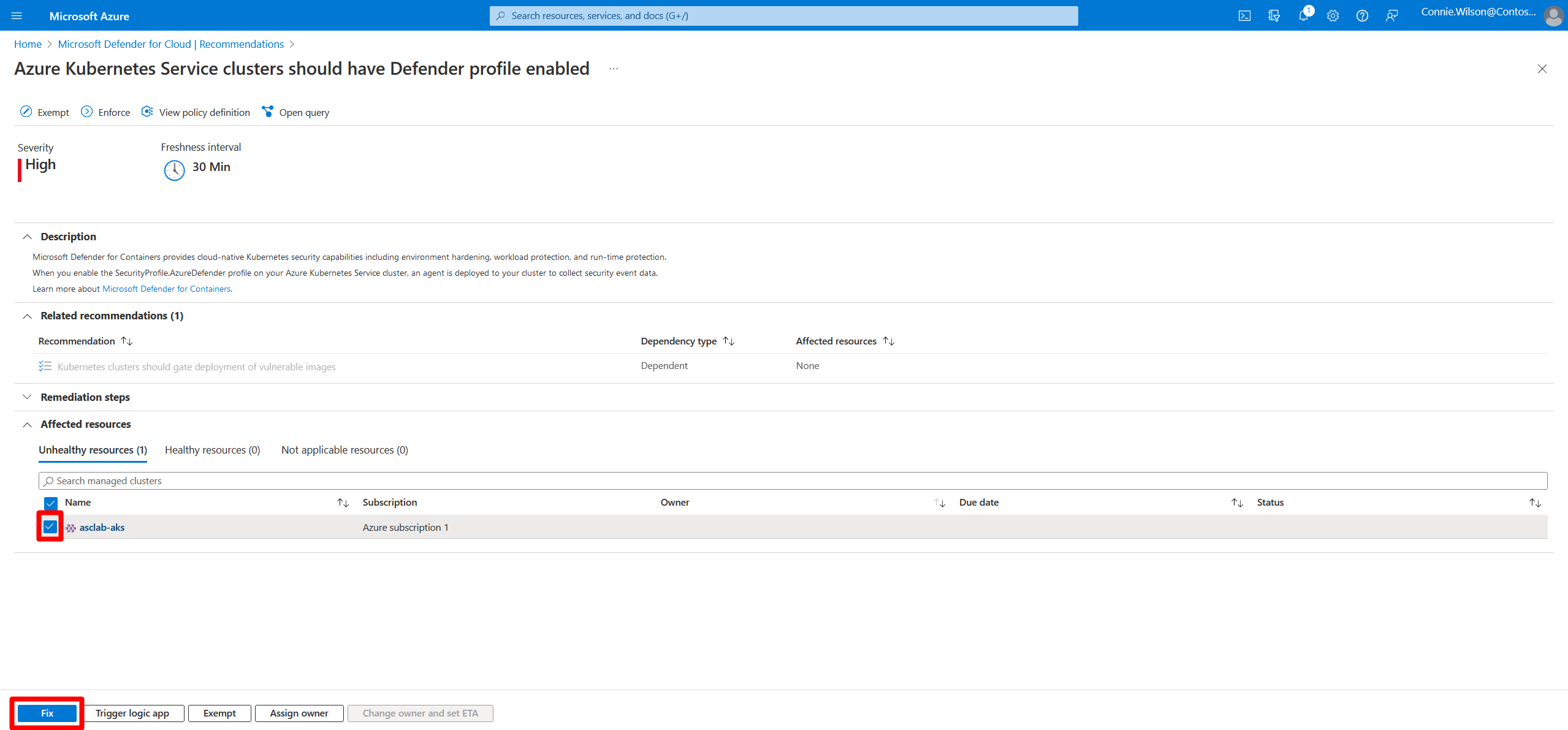Expand the Remediation steps section
Image resolution: width=1568 pixels, height=730 pixels.
(27, 397)
